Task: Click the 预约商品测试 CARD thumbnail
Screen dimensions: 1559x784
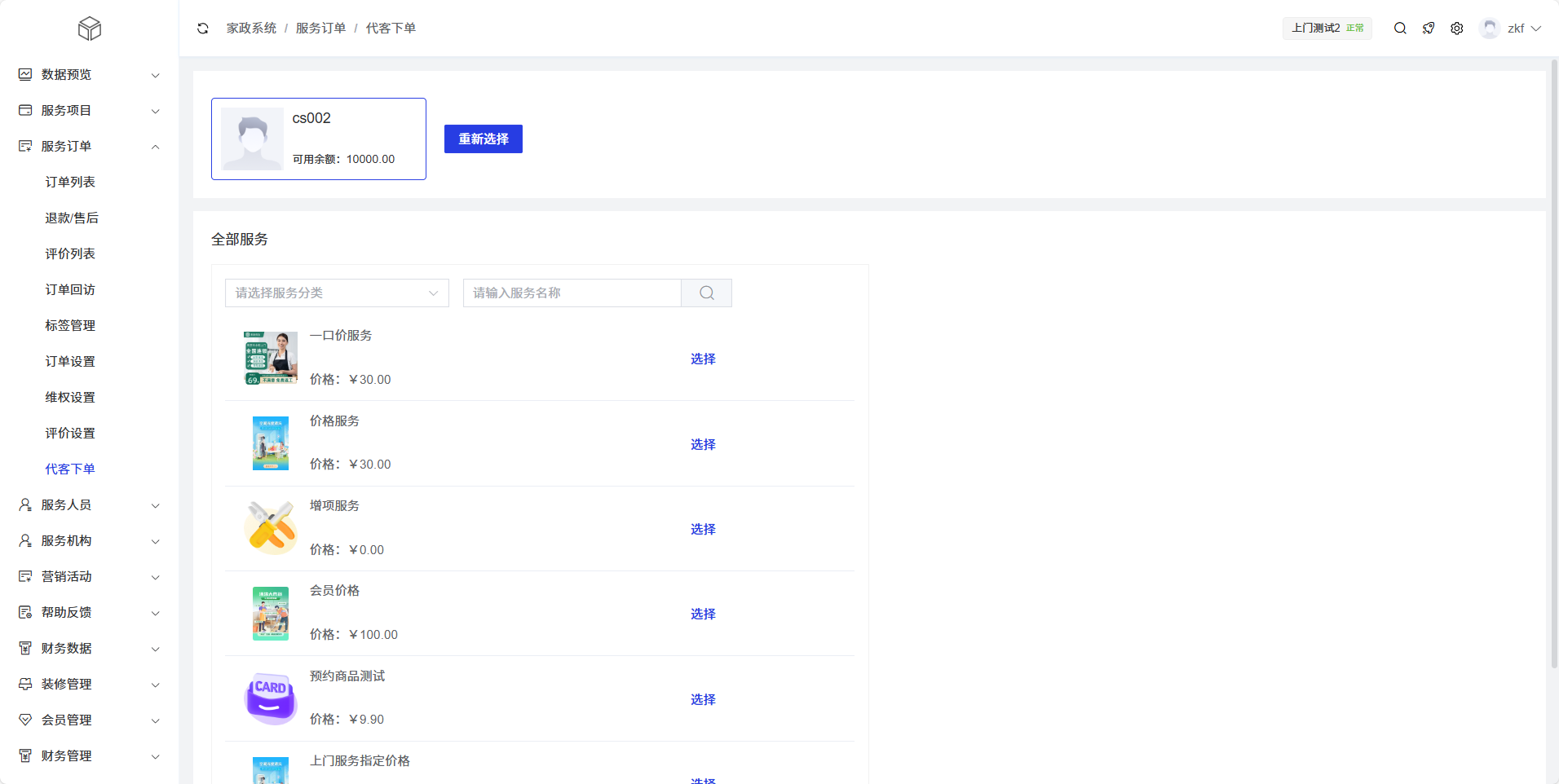Action: tap(271, 698)
